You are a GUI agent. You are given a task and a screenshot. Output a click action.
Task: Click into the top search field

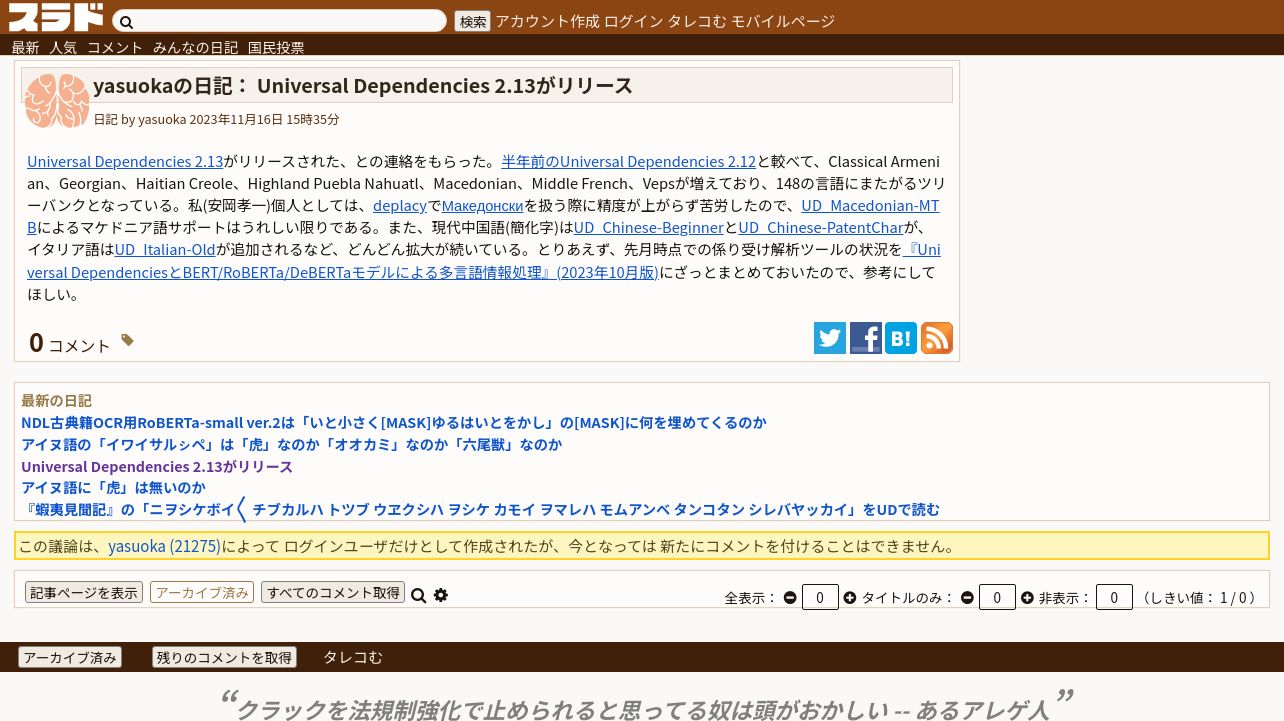tap(280, 21)
